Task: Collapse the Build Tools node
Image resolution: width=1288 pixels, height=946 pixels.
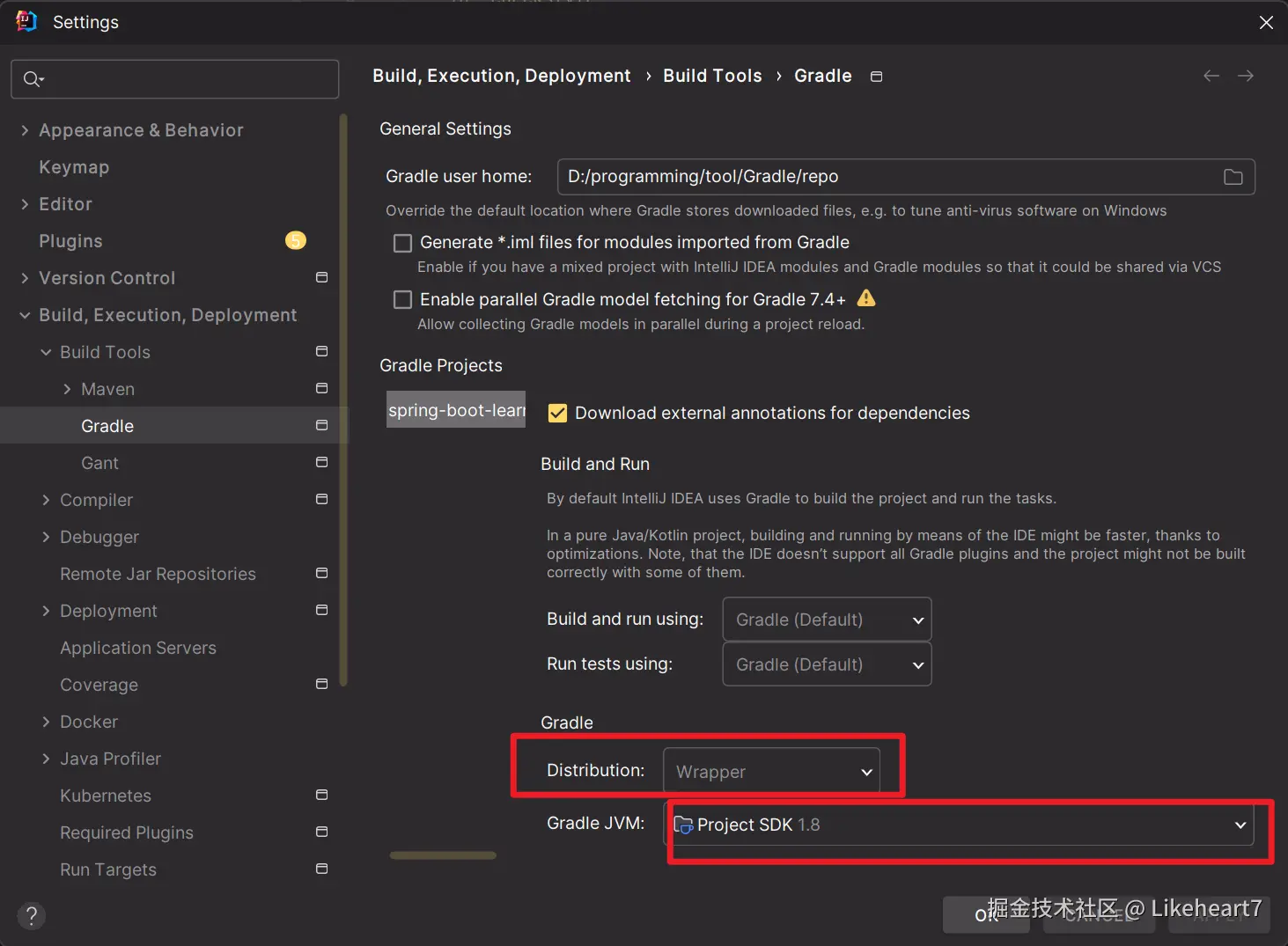Action: pos(46,352)
